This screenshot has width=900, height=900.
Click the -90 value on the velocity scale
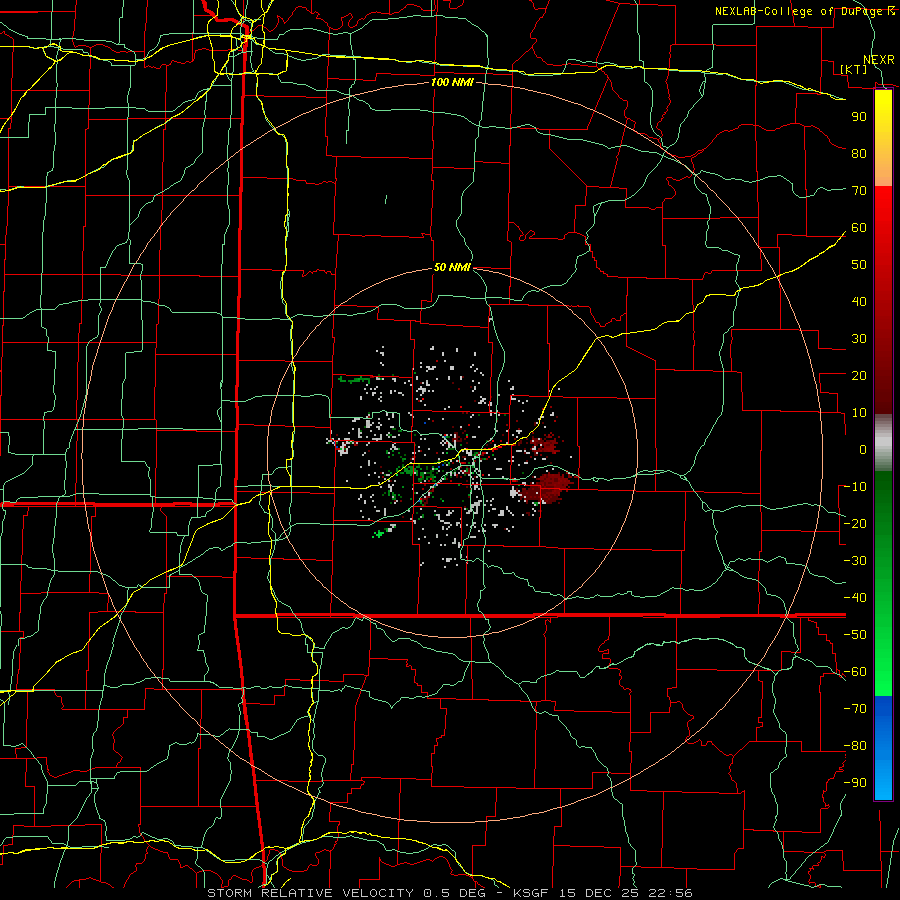click(x=855, y=783)
